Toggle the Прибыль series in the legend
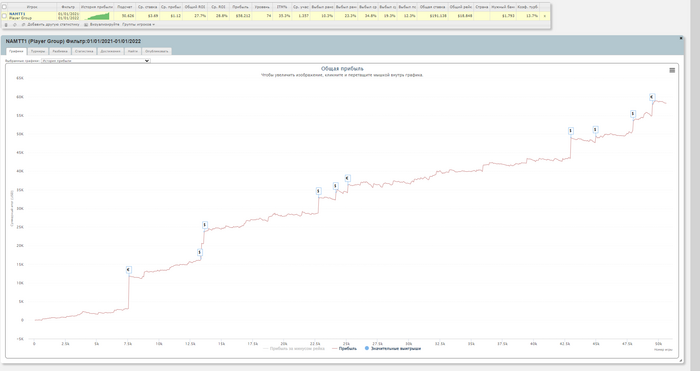 344,348
